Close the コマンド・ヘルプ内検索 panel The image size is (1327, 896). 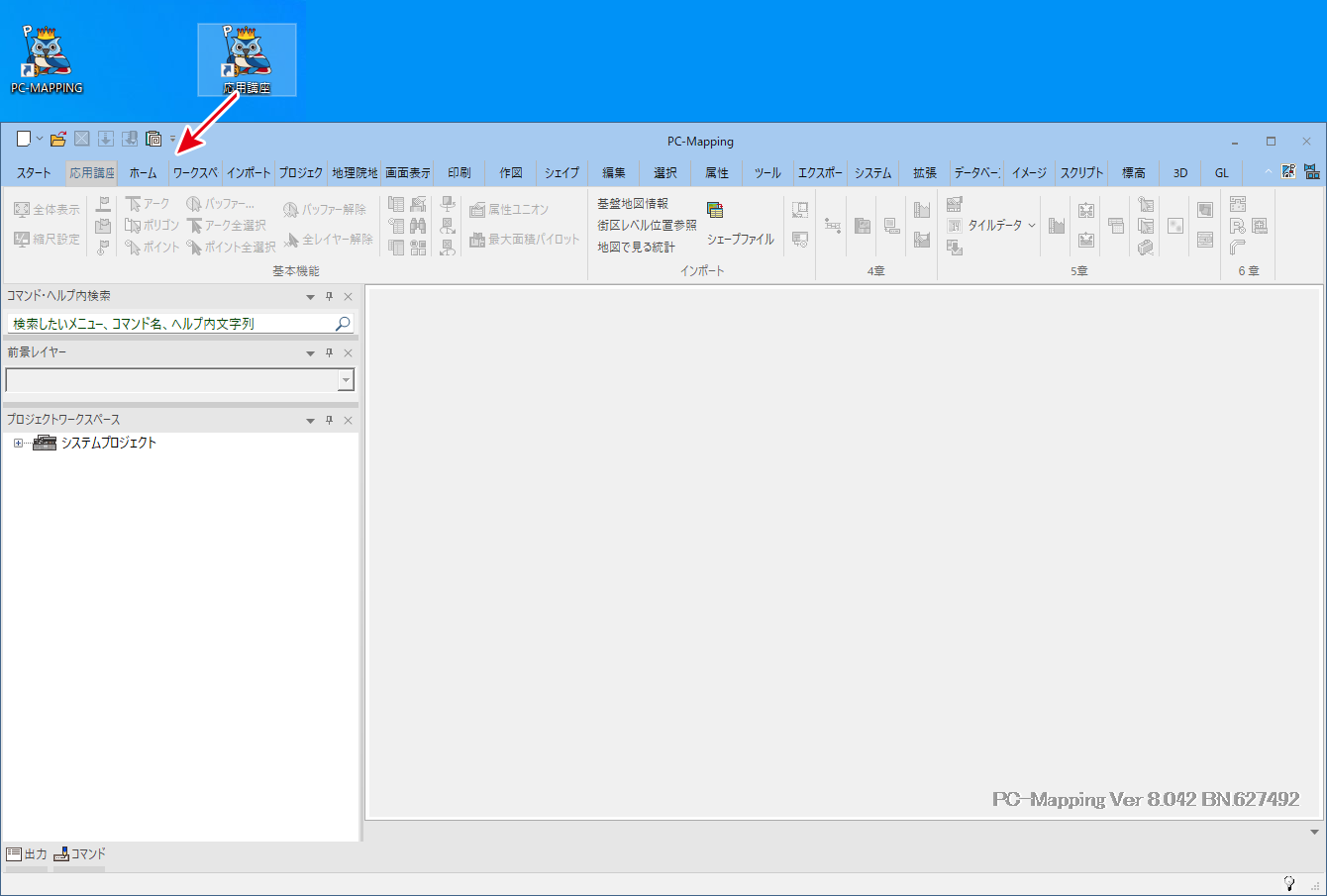pyautogui.click(x=348, y=297)
